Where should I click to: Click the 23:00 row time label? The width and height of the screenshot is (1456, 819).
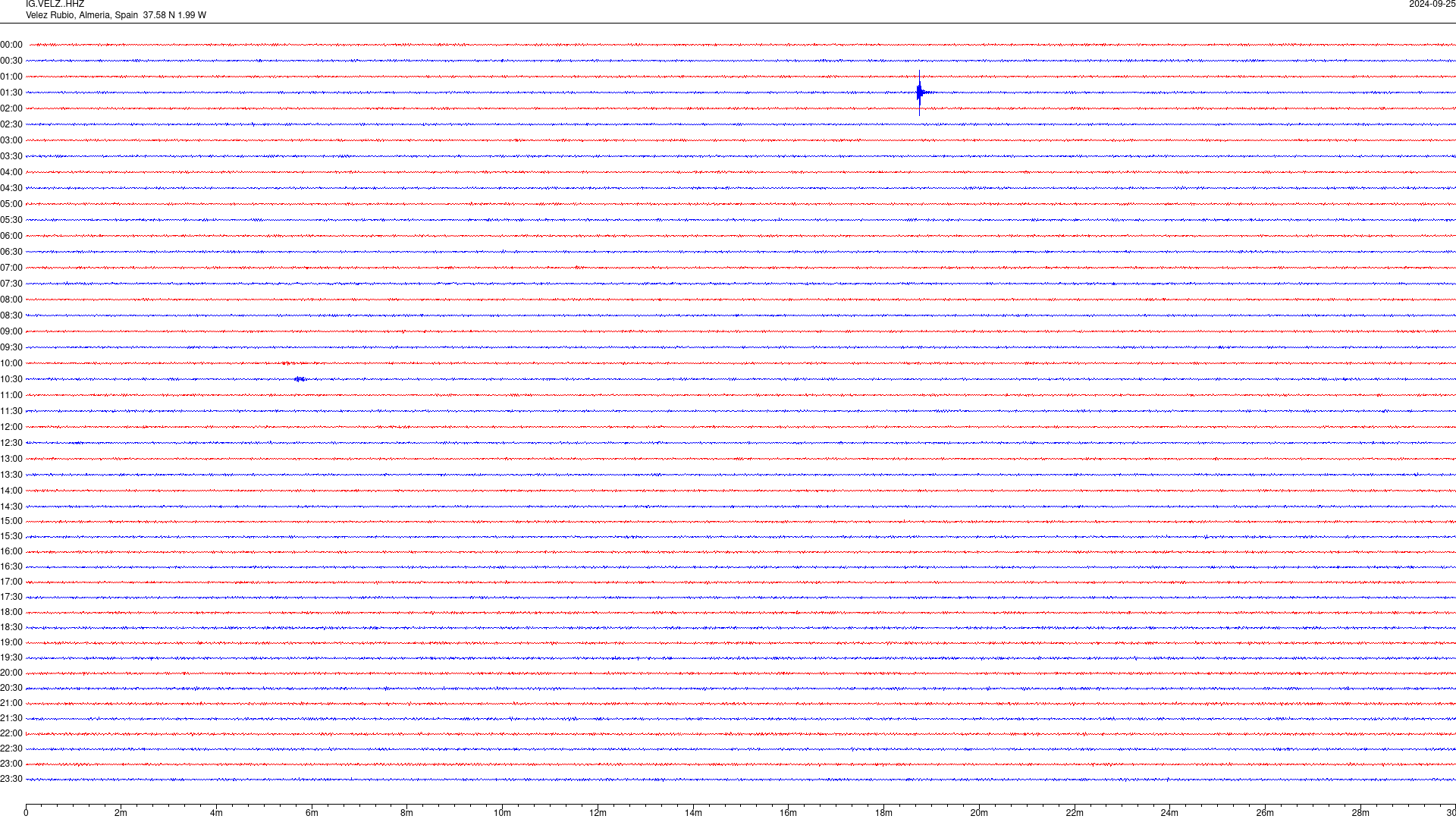pos(11,764)
